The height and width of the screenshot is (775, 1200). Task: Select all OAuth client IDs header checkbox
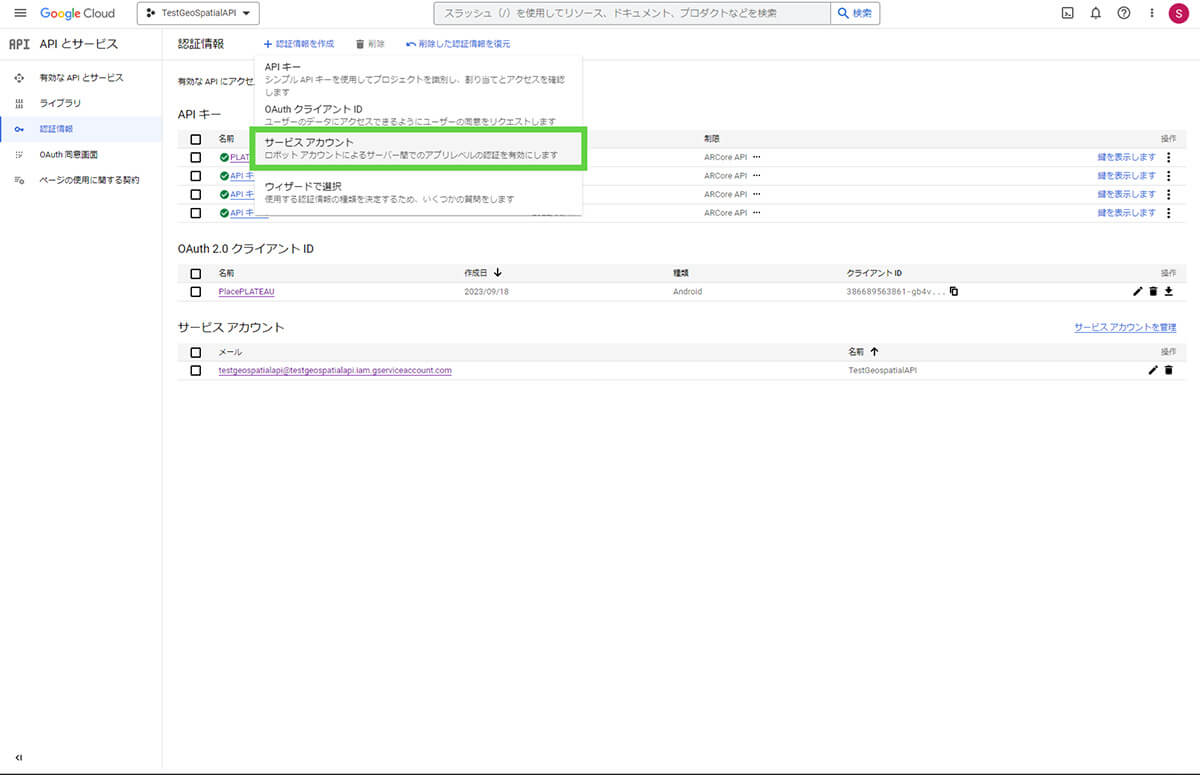(x=196, y=273)
